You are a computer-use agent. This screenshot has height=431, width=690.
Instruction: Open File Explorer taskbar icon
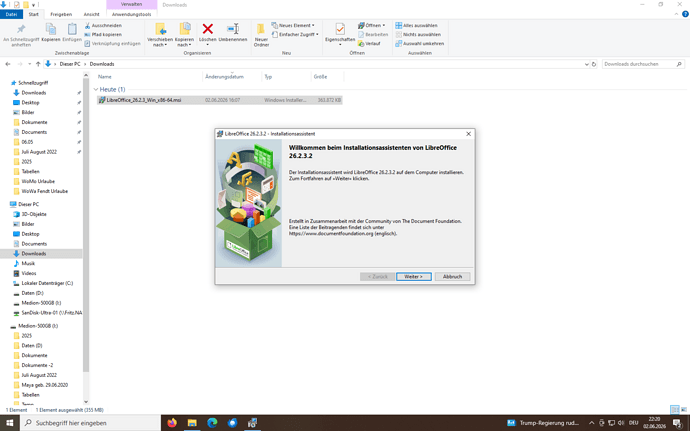[x=192, y=423]
